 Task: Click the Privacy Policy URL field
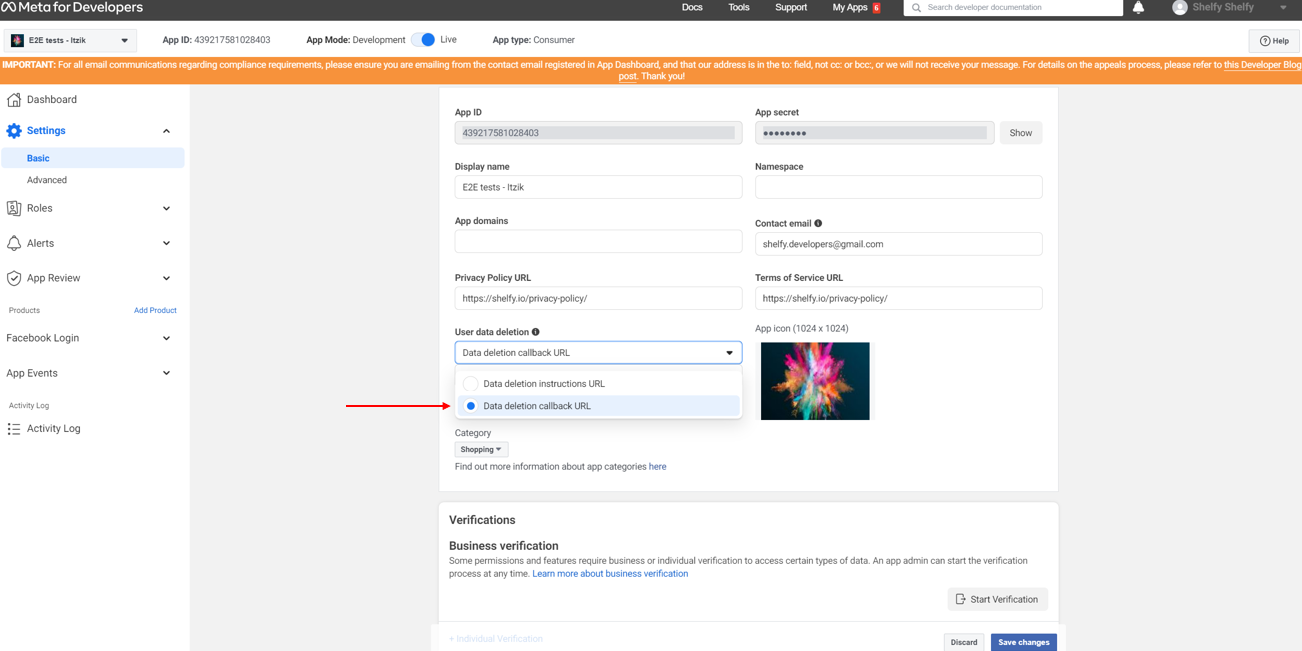point(598,298)
